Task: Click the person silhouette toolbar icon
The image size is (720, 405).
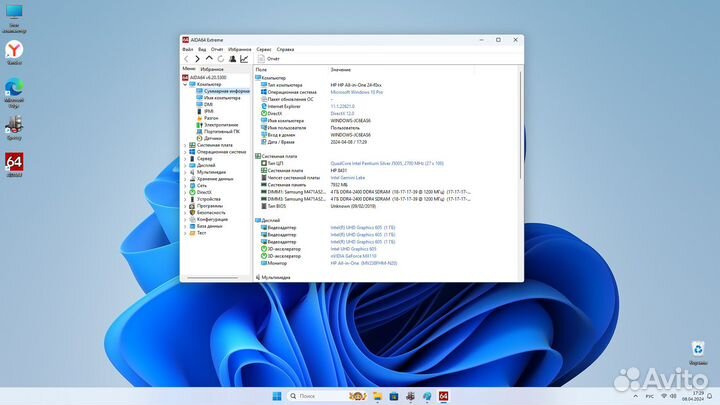Action: (232, 59)
